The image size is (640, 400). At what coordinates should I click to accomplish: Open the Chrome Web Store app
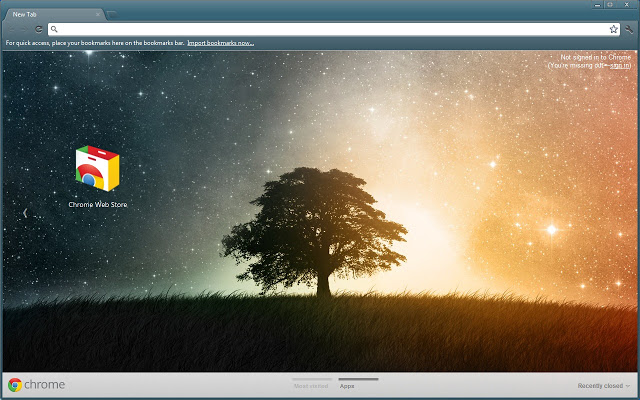tap(97, 170)
